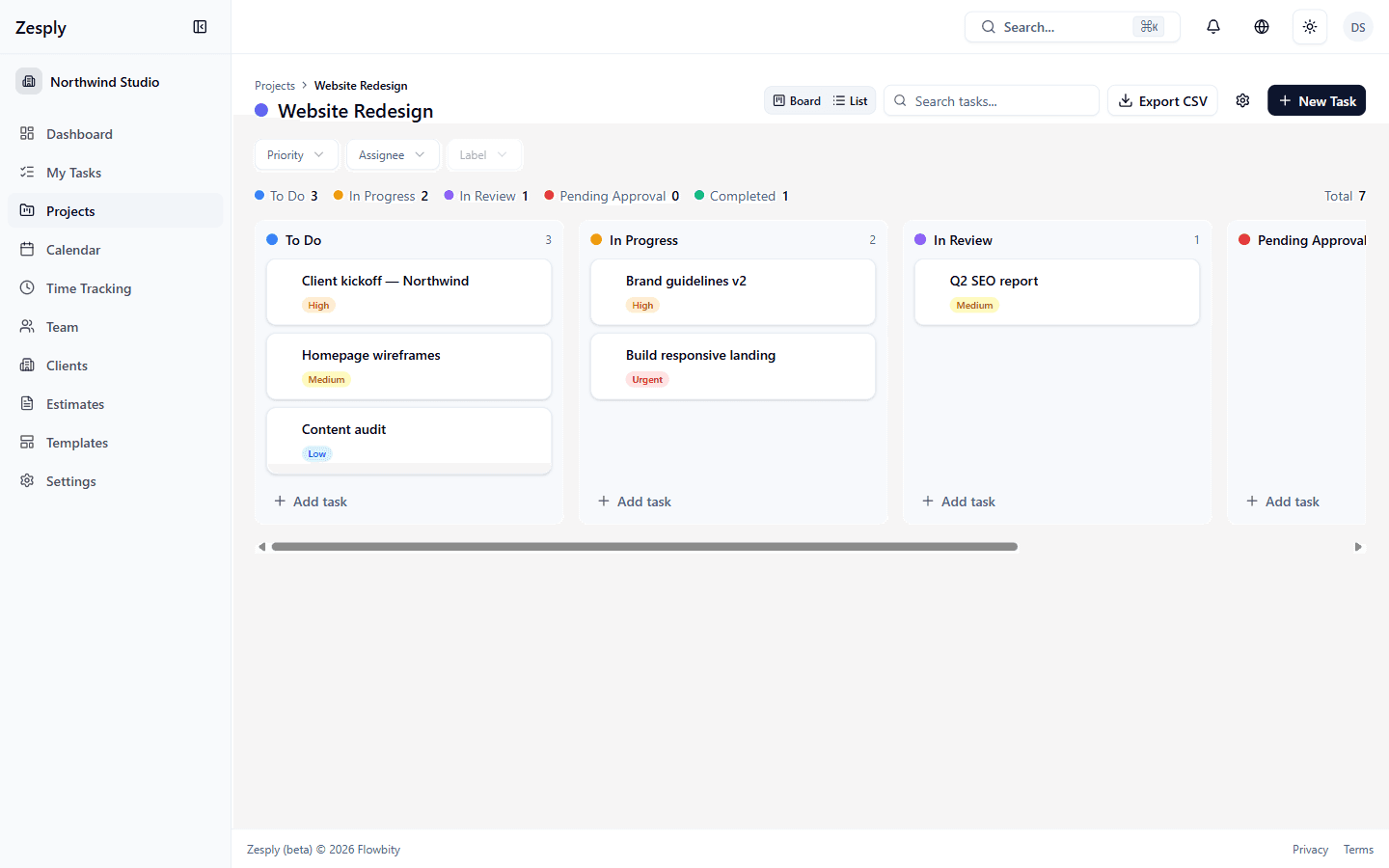Screen dimensions: 1389x868
Task: Switch to List view
Action: pos(851,101)
